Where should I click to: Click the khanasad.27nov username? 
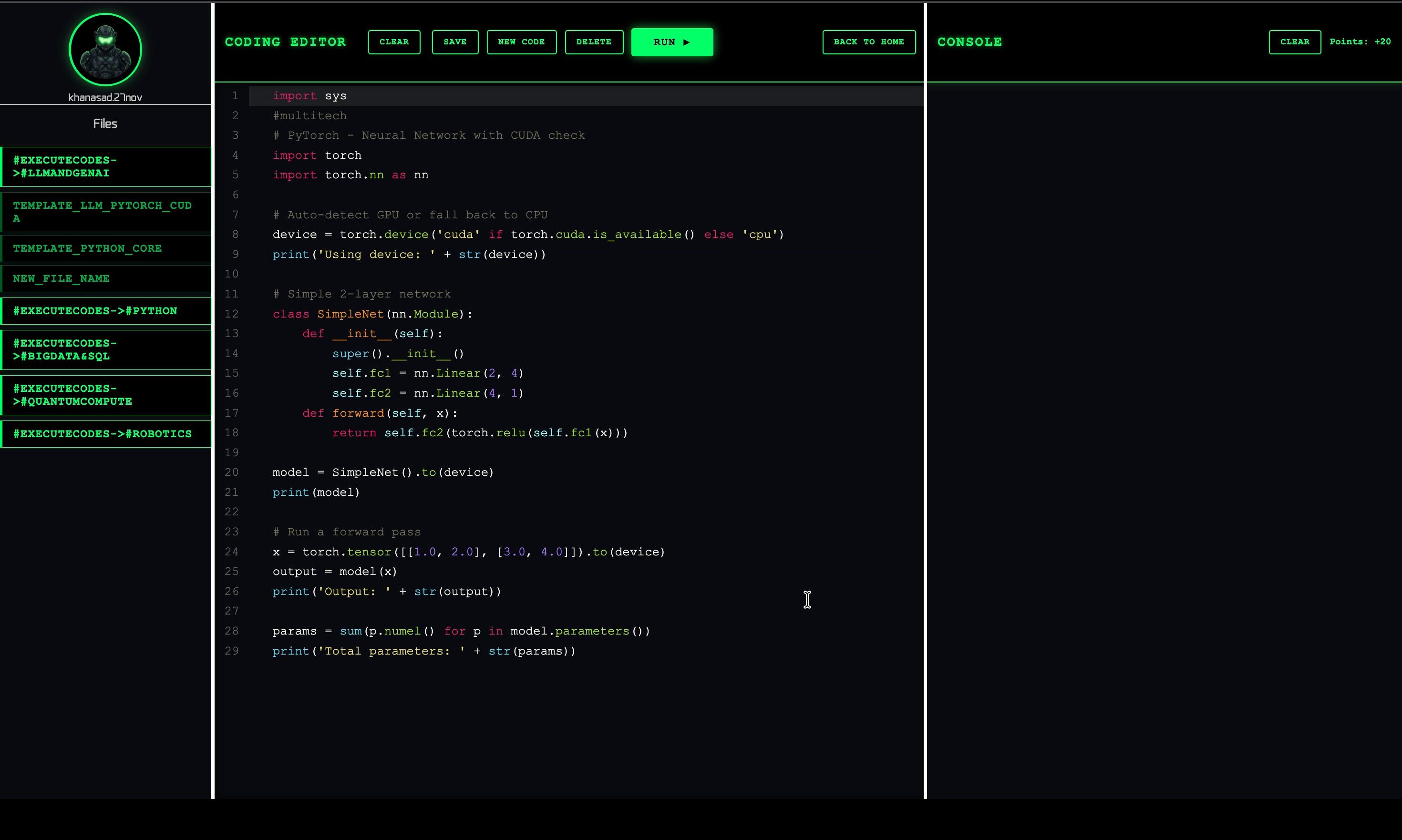105,97
